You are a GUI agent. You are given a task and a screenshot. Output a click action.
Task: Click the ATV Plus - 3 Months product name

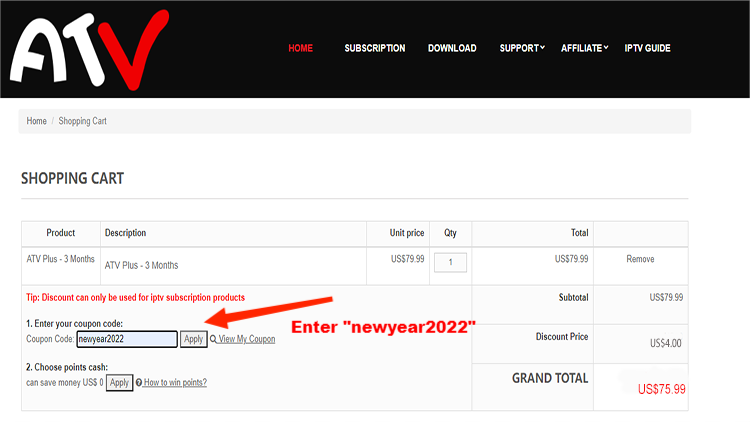pos(61,259)
